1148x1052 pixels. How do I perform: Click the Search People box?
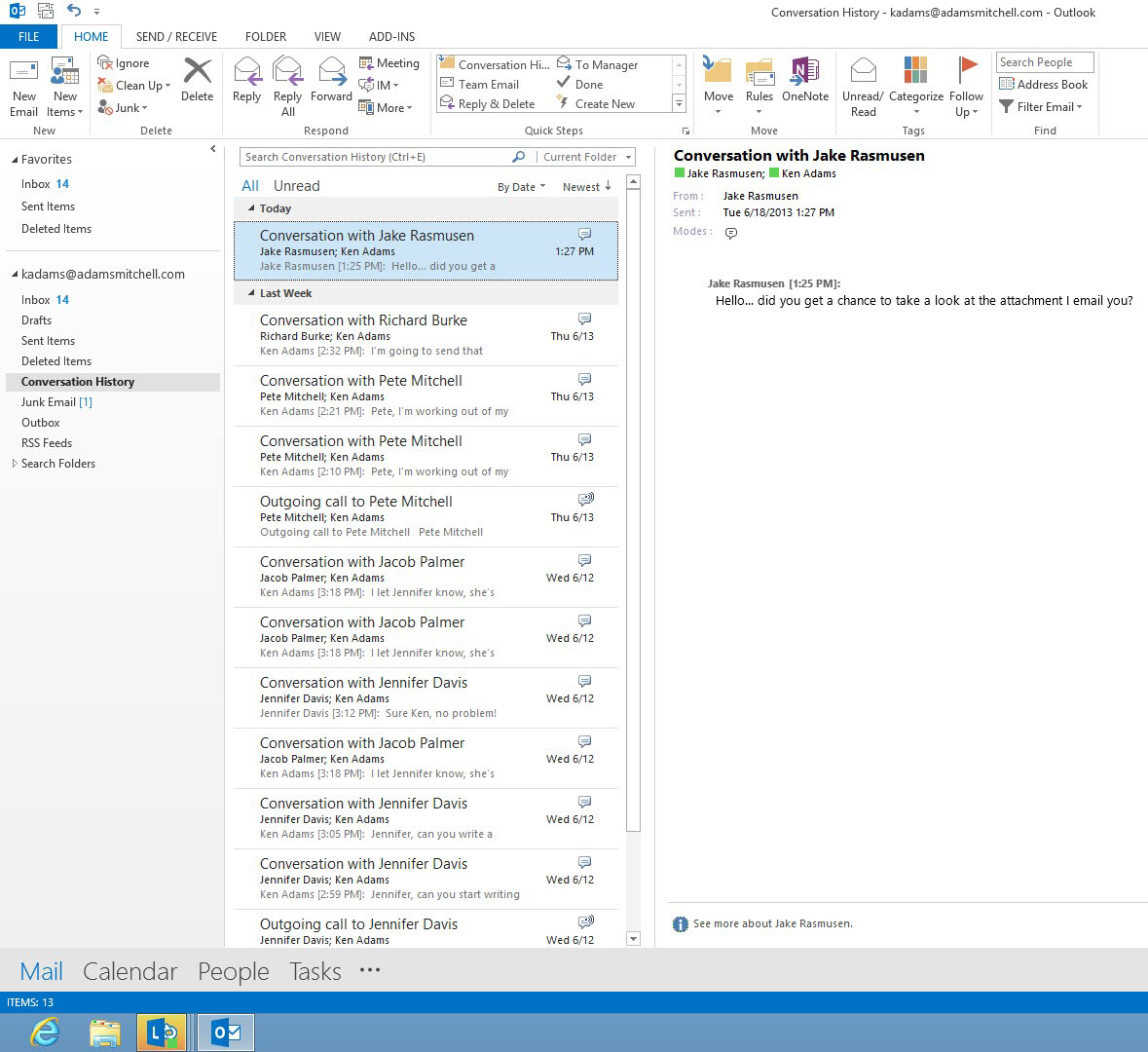click(x=1044, y=62)
